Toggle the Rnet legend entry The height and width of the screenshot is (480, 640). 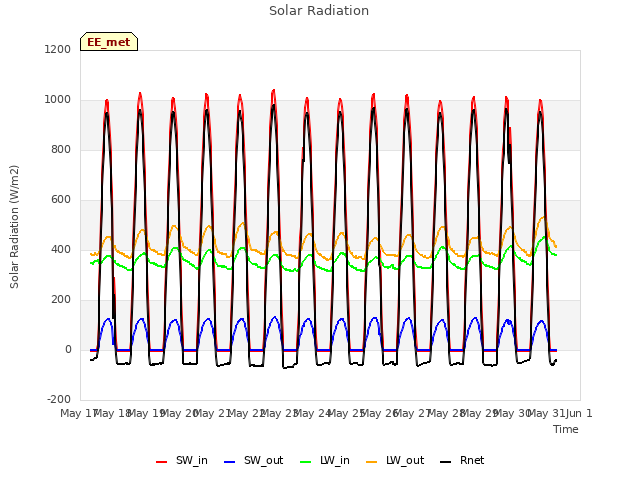pyautogui.click(x=462, y=460)
